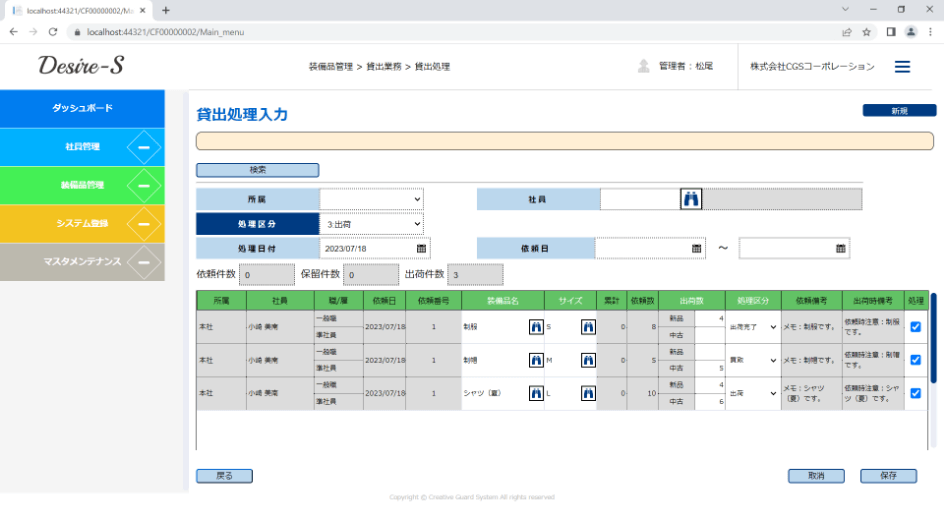Open equipment name lookup binoculars in 制服 row
944x506 pixels.
536,327
